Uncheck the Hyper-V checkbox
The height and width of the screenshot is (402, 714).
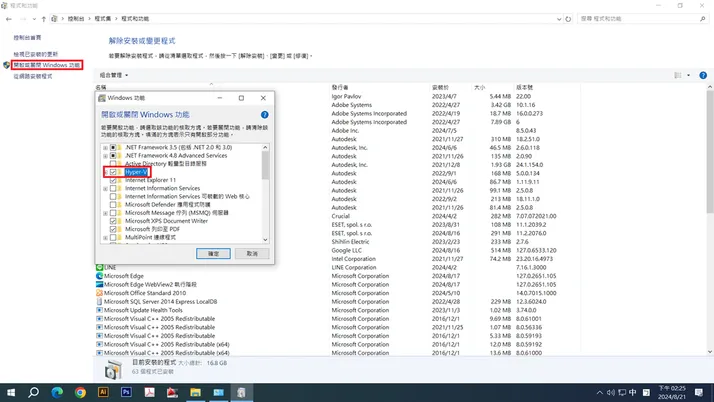coord(113,172)
